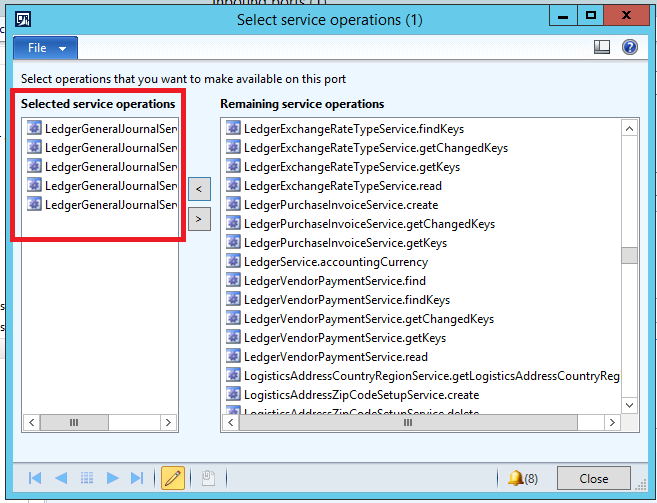Click icon beside LedgerVendorPaymentService.find
Image resolution: width=657 pixels, height=503 pixels.
[x=233, y=280]
